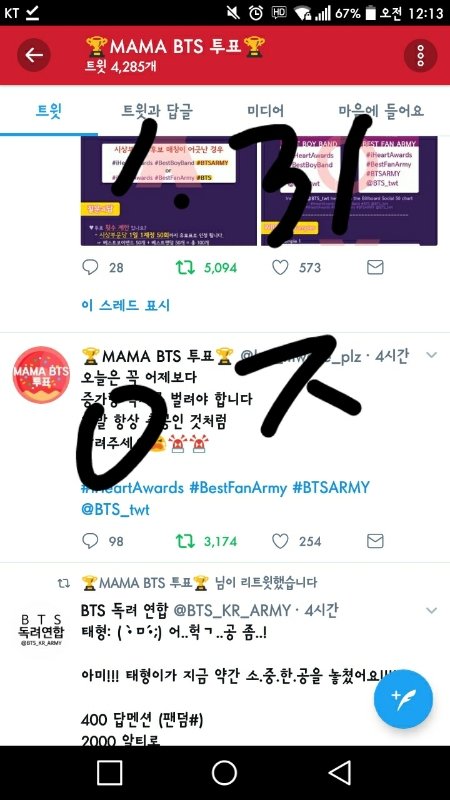Switch to the 트윗과 답글 tab

pos(157,111)
